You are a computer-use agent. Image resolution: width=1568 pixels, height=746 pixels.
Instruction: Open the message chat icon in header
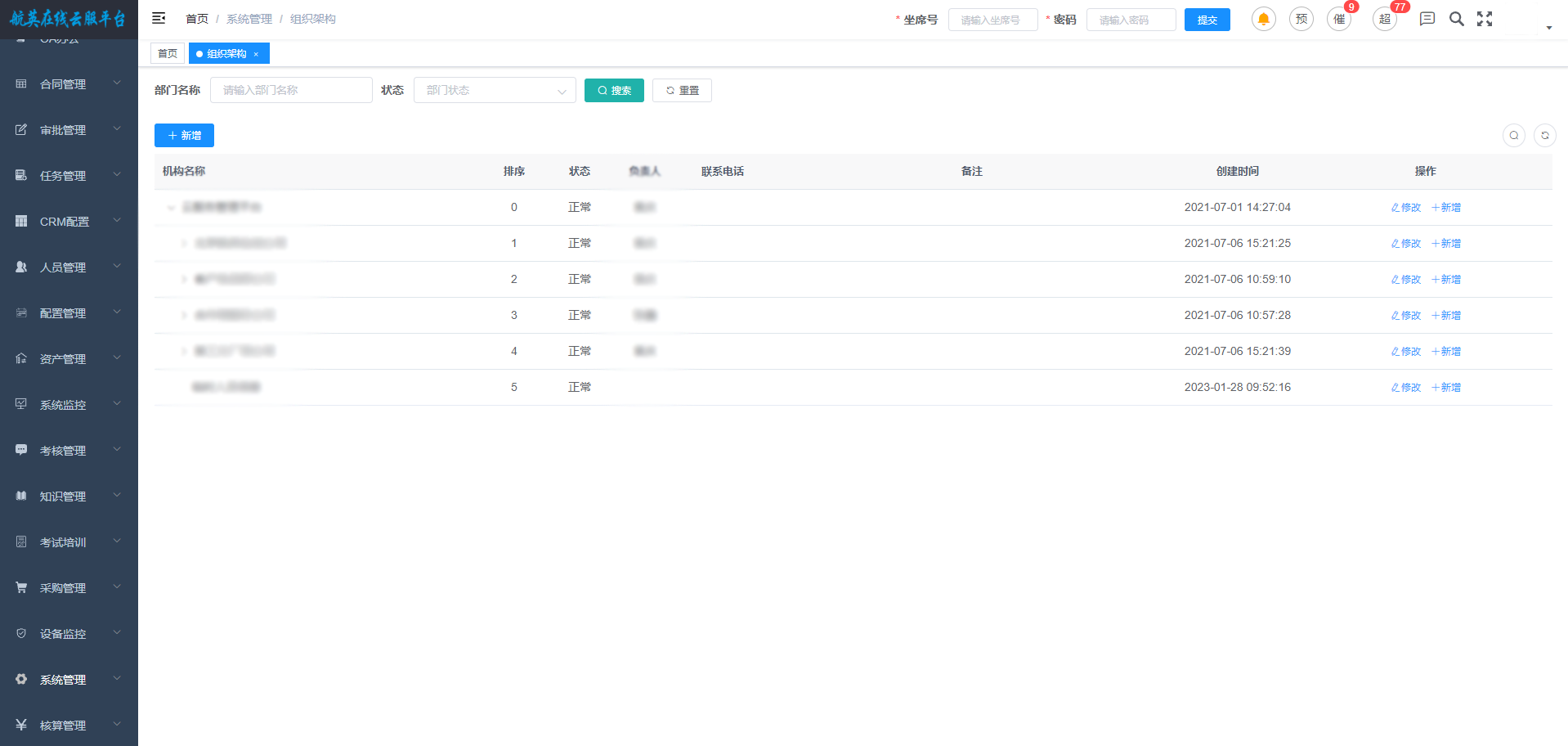[1427, 19]
